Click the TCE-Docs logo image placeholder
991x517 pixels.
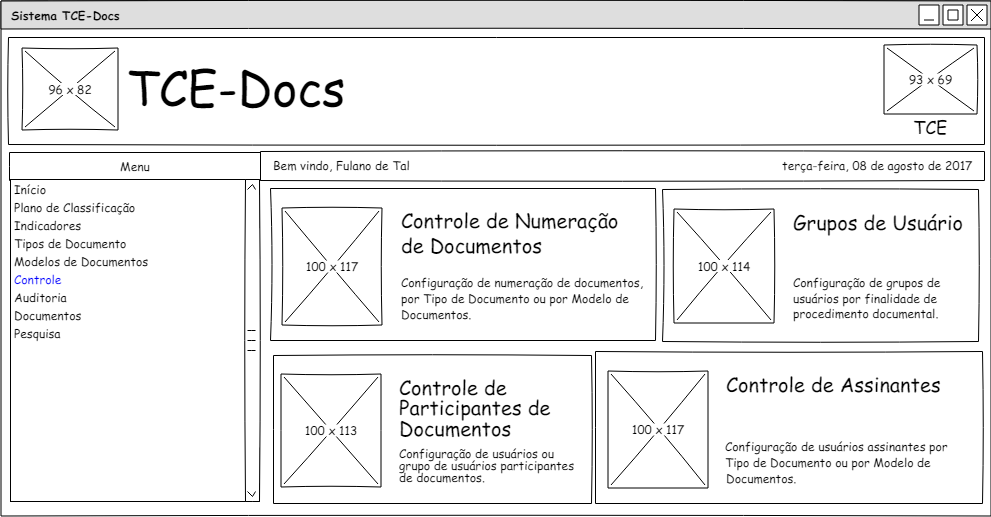click(70, 90)
